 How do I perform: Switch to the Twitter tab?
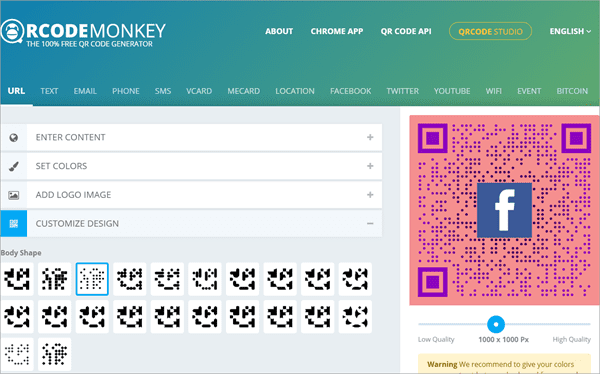[x=403, y=91]
